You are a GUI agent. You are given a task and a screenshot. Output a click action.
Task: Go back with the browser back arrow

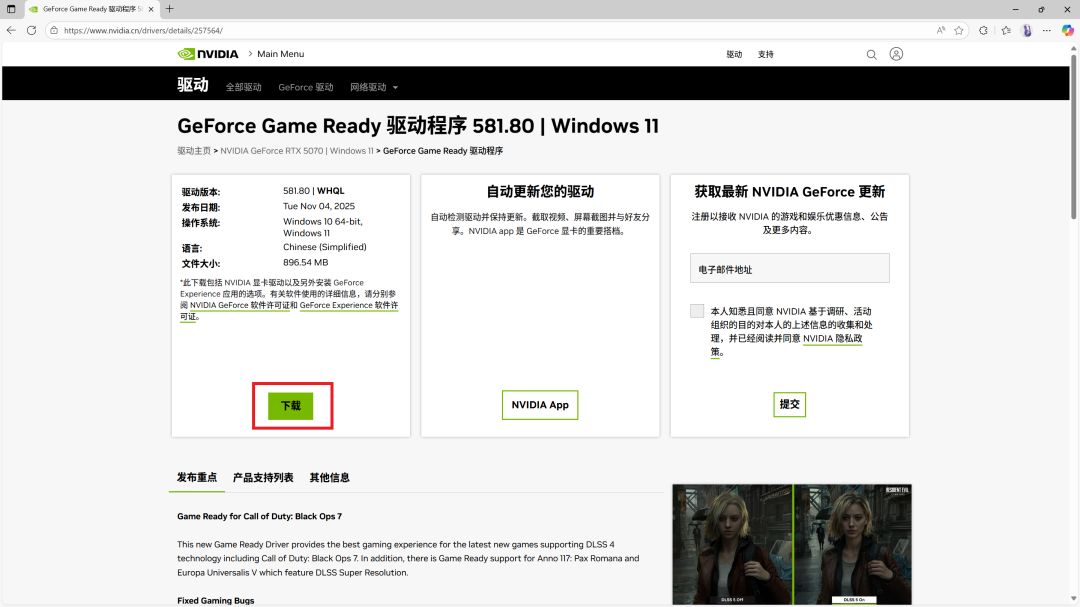point(11,30)
